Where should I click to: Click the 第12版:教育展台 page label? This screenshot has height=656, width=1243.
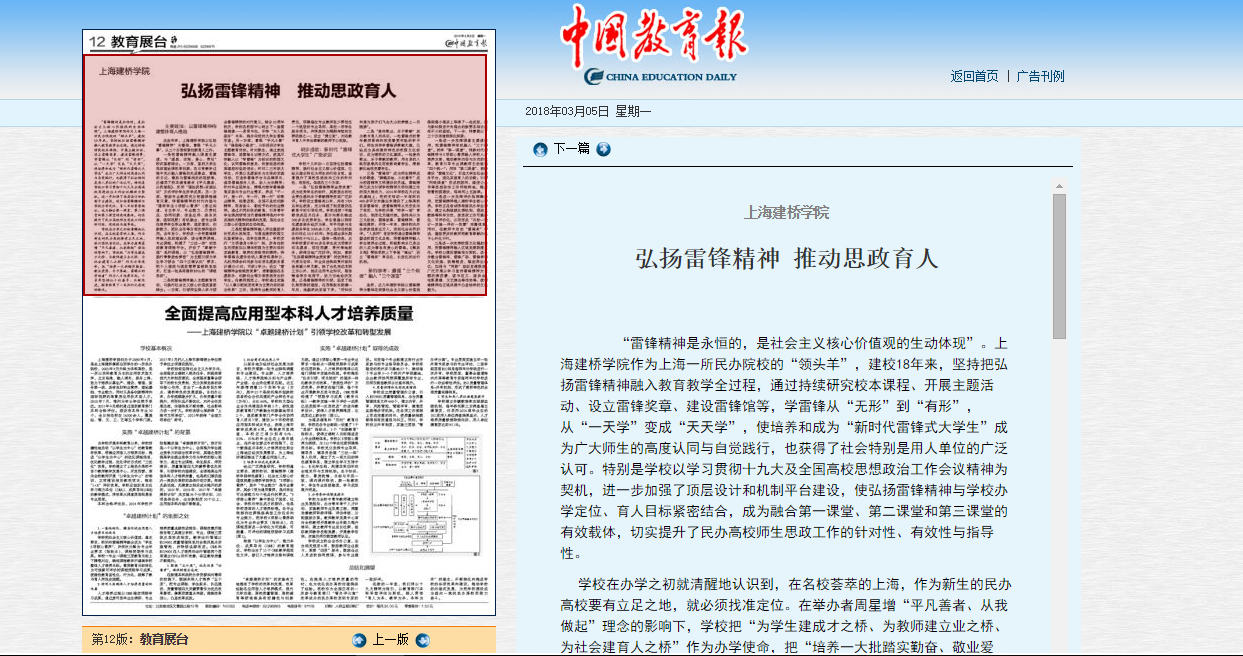(140, 639)
